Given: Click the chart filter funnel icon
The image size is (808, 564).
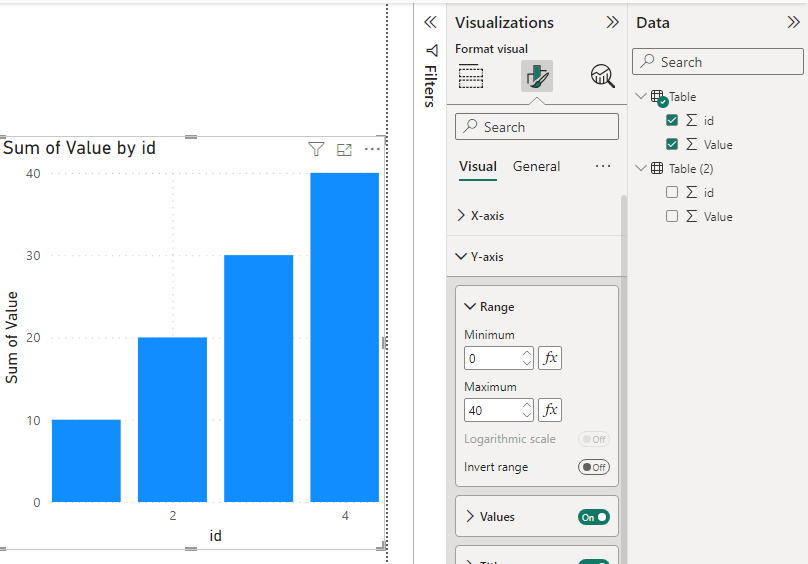Looking at the screenshot, I should (x=316, y=150).
